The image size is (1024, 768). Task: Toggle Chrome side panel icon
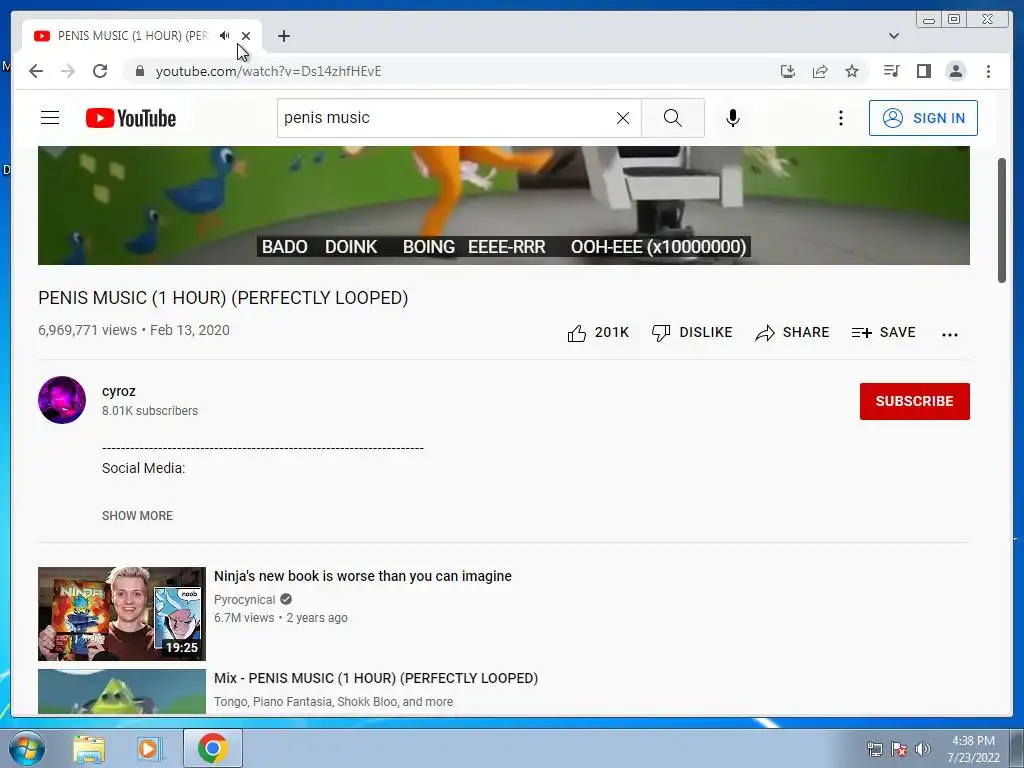point(923,71)
